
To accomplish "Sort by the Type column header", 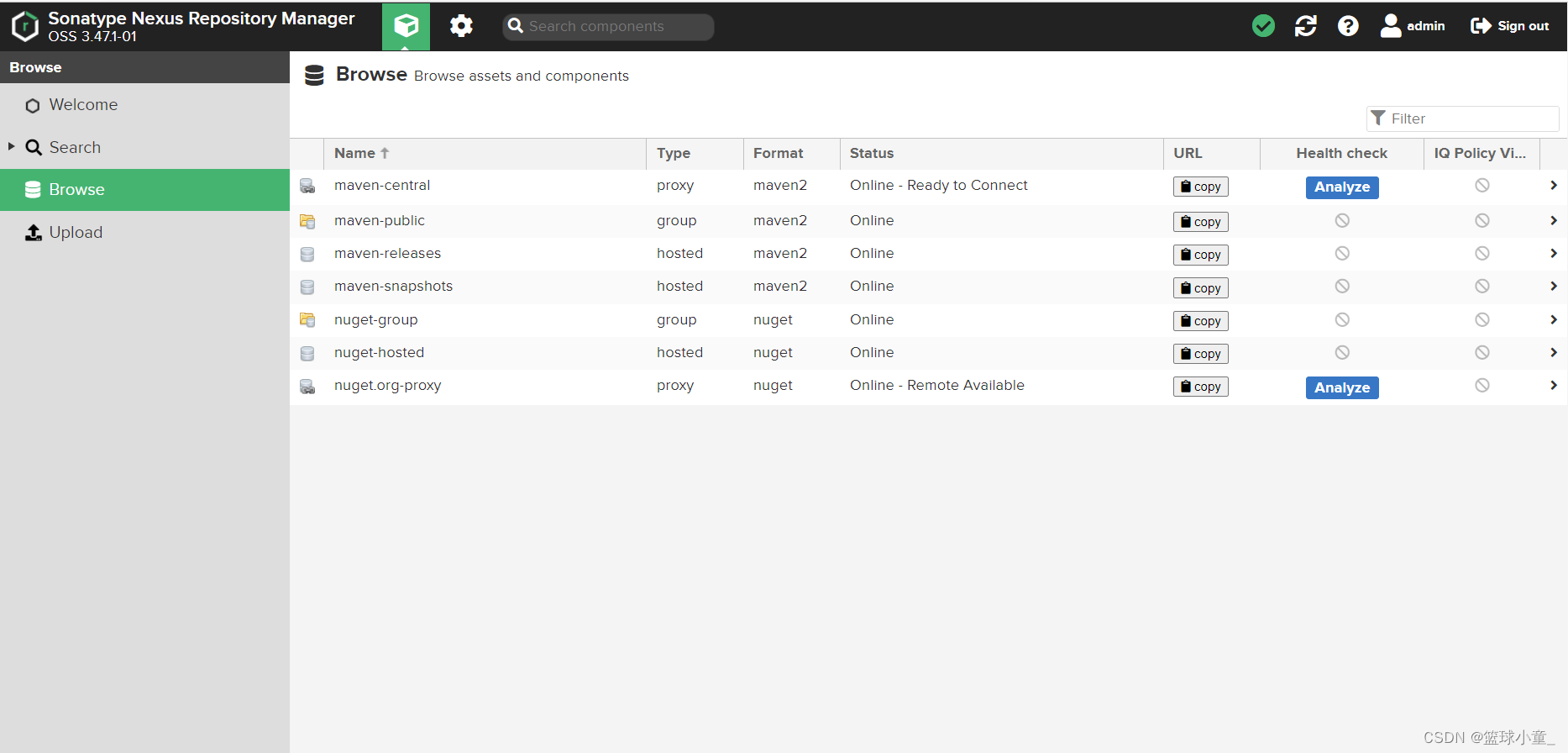I will pos(695,153).
